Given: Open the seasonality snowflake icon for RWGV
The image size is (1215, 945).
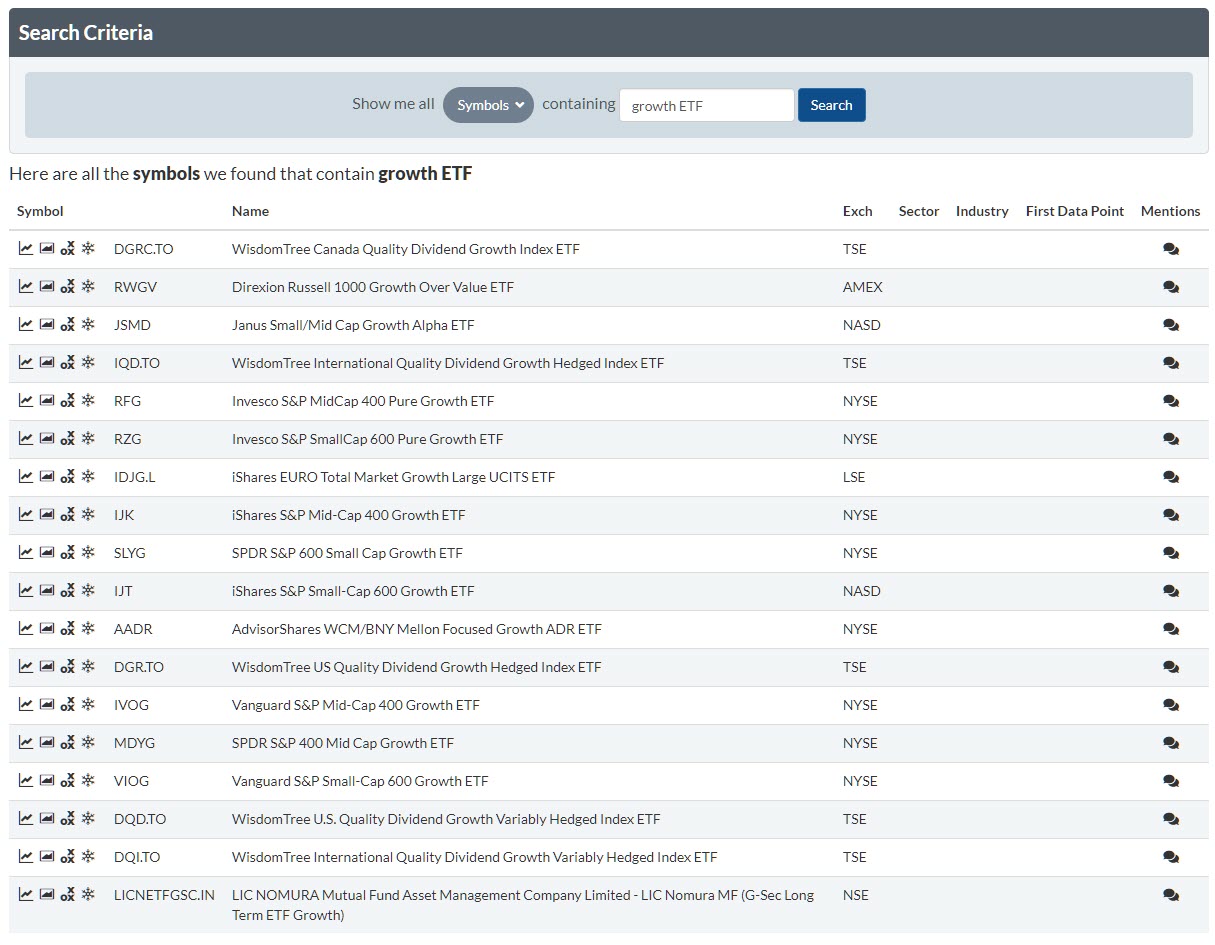Looking at the screenshot, I should 88,286.
